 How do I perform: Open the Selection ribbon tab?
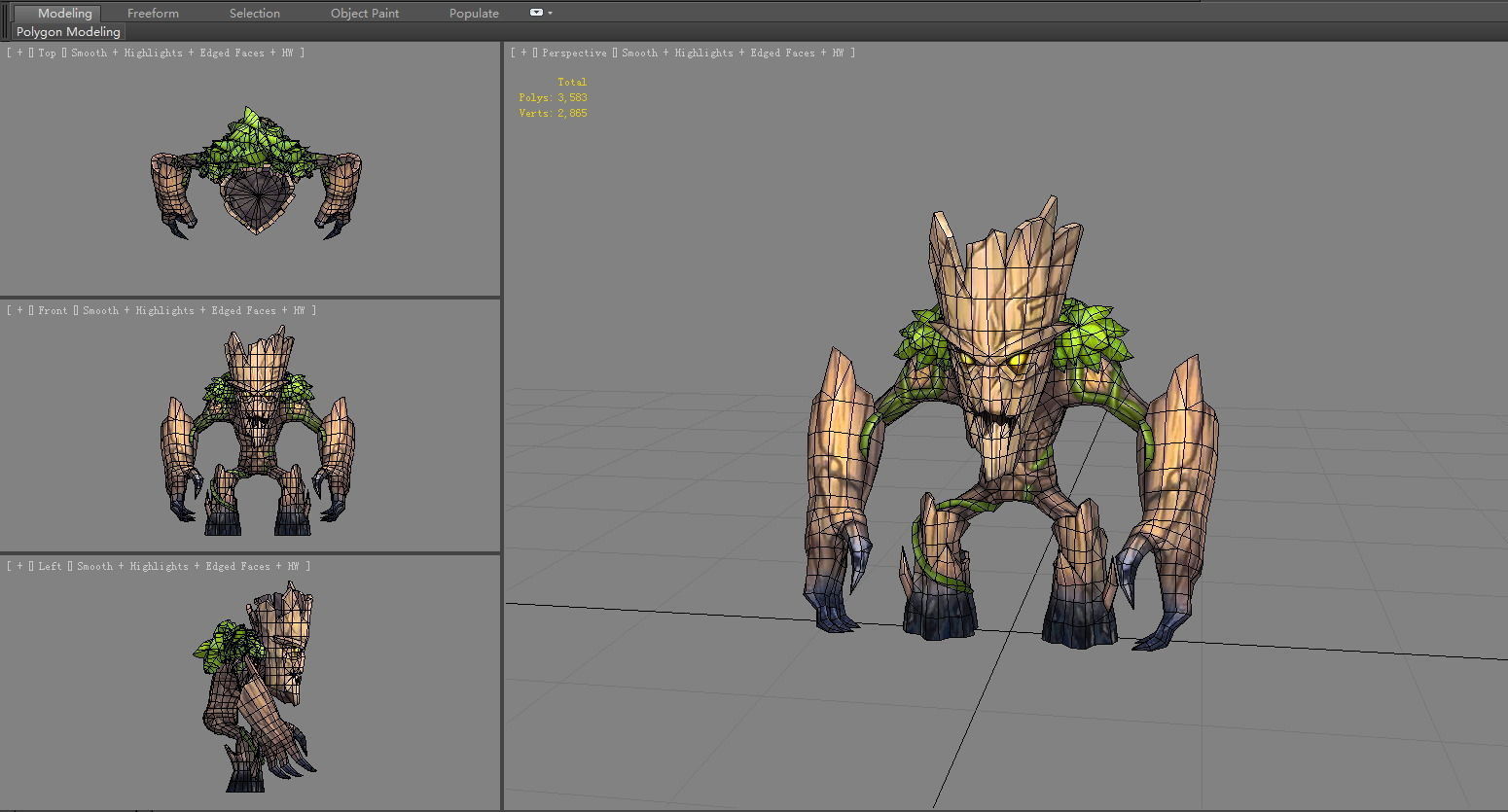(255, 13)
